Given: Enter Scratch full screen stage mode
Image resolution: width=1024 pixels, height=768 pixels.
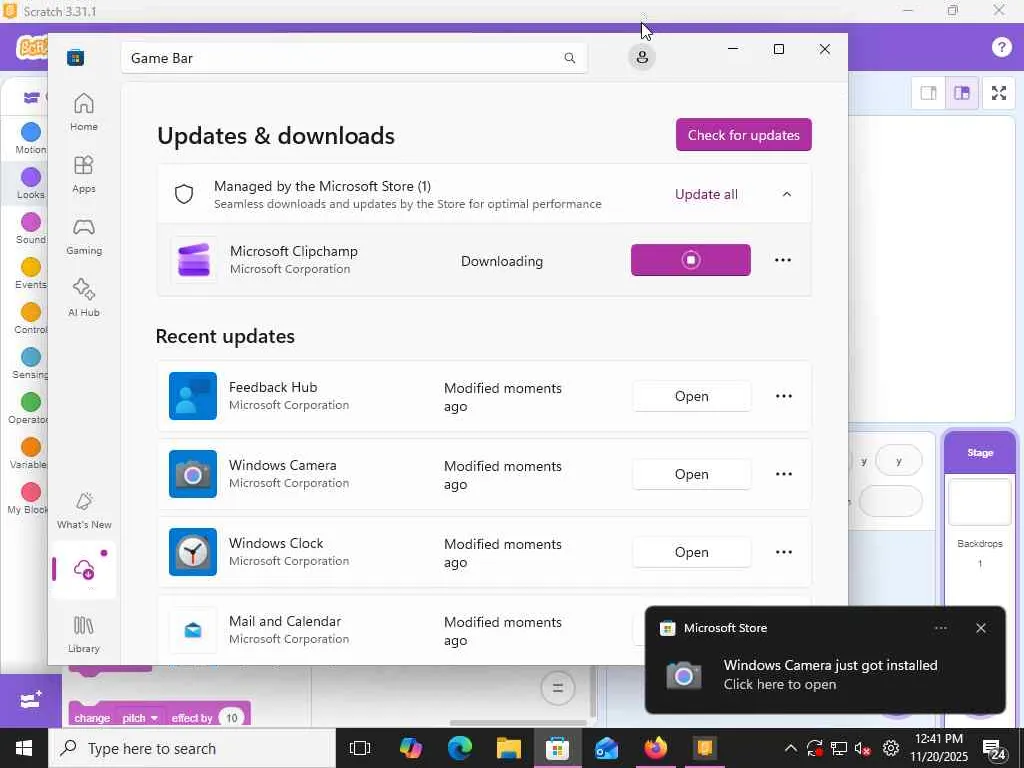Looking at the screenshot, I should point(999,93).
